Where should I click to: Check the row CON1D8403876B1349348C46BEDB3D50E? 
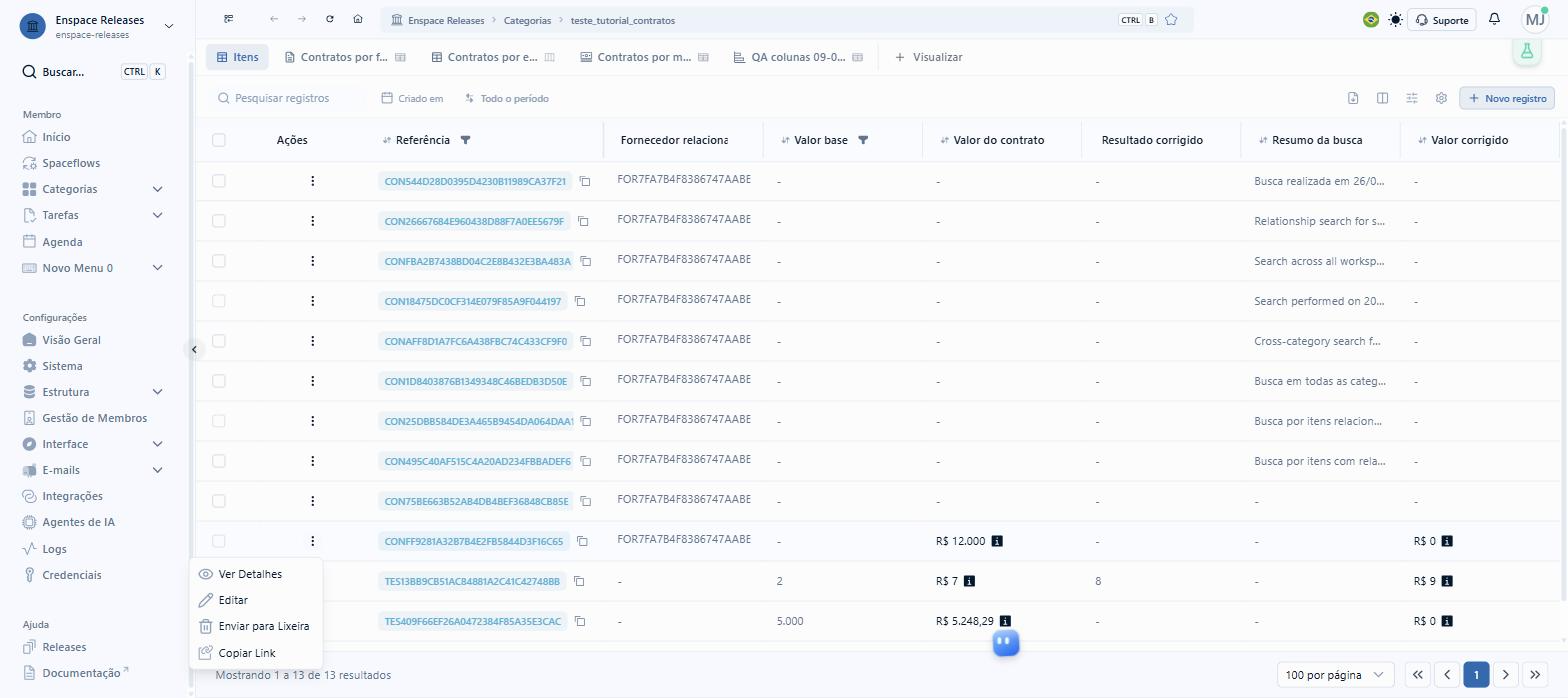tap(219, 381)
